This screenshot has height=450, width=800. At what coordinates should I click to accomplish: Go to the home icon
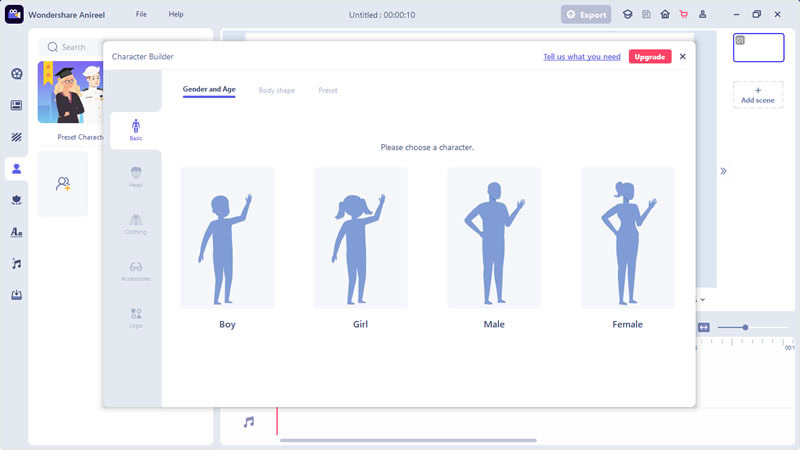click(x=665, y=14)
